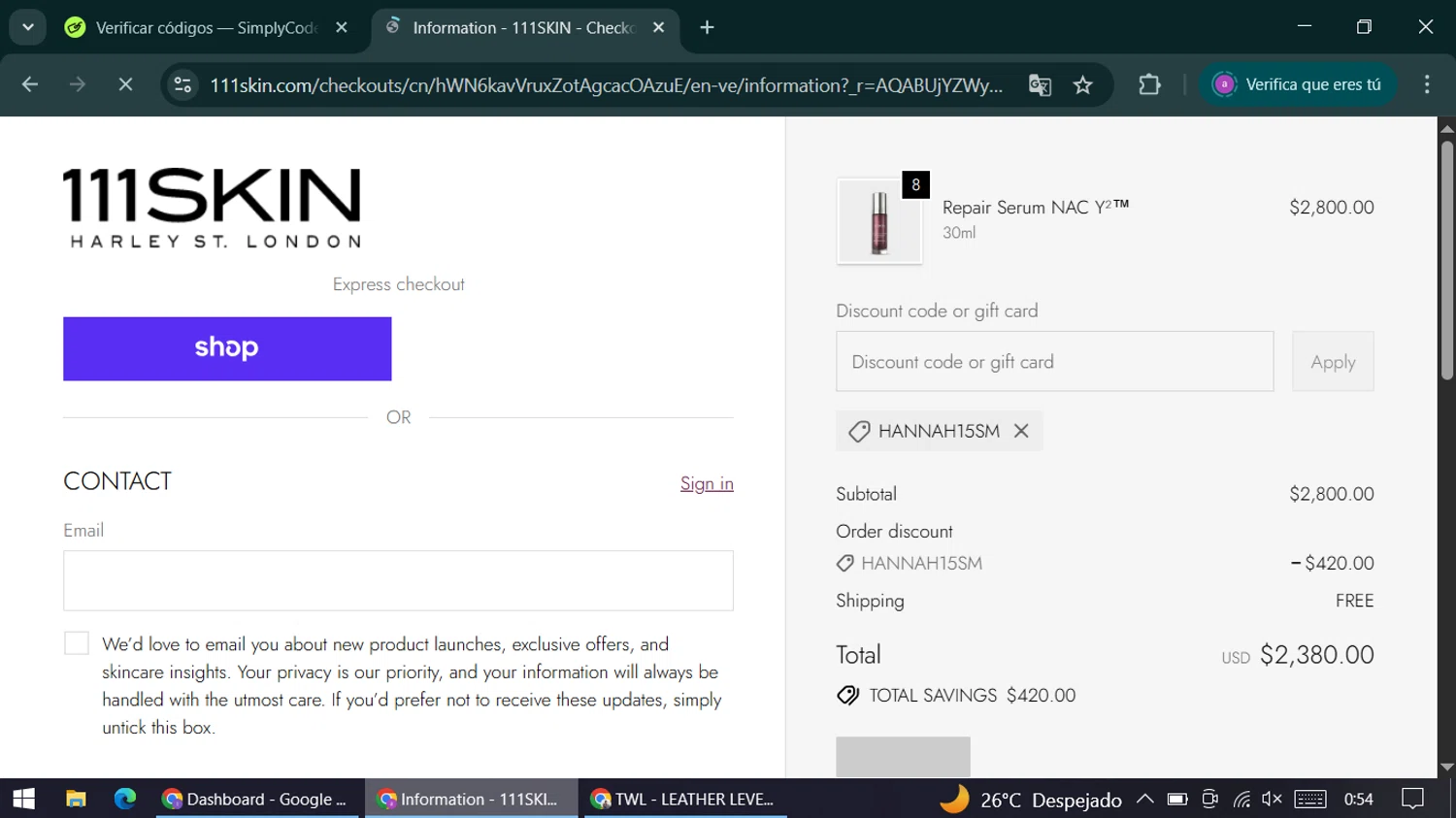Open File Explorer from the taskbar

[76, 799]
